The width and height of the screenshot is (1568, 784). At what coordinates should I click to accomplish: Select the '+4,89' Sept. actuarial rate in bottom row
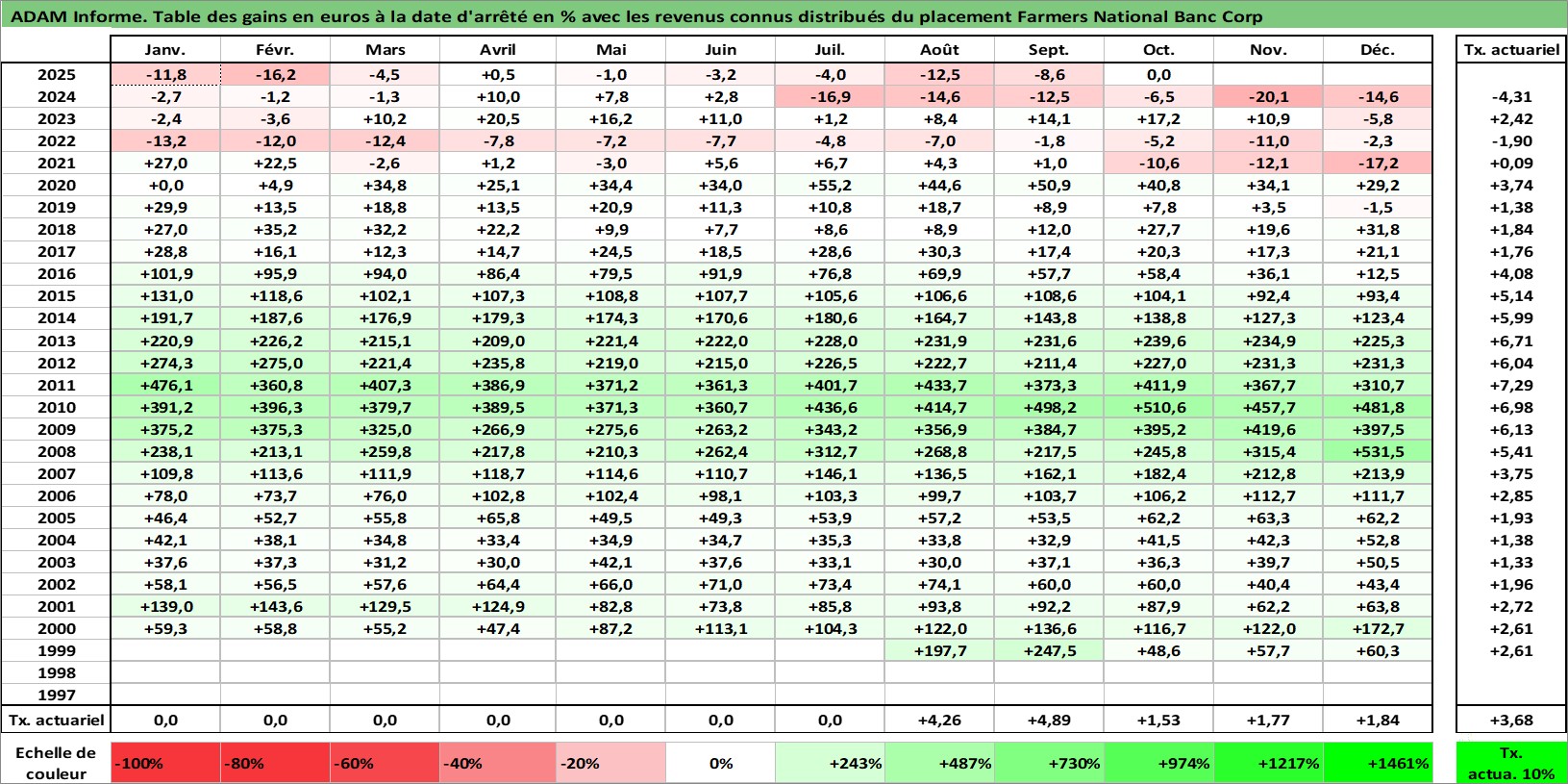pyautogui.click(x=1049, y=720)
